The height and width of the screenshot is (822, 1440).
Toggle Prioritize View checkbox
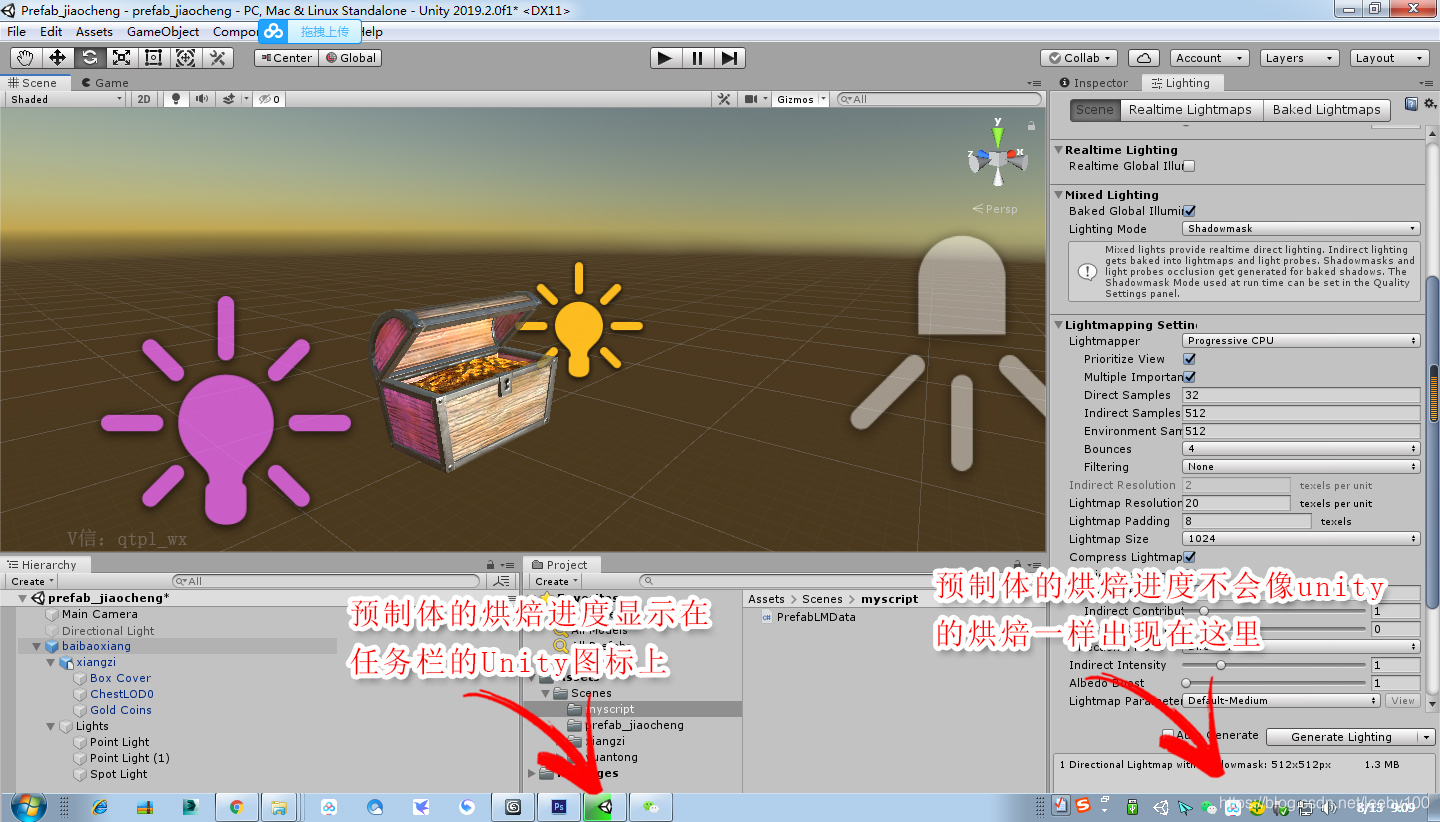(1190, 359)
